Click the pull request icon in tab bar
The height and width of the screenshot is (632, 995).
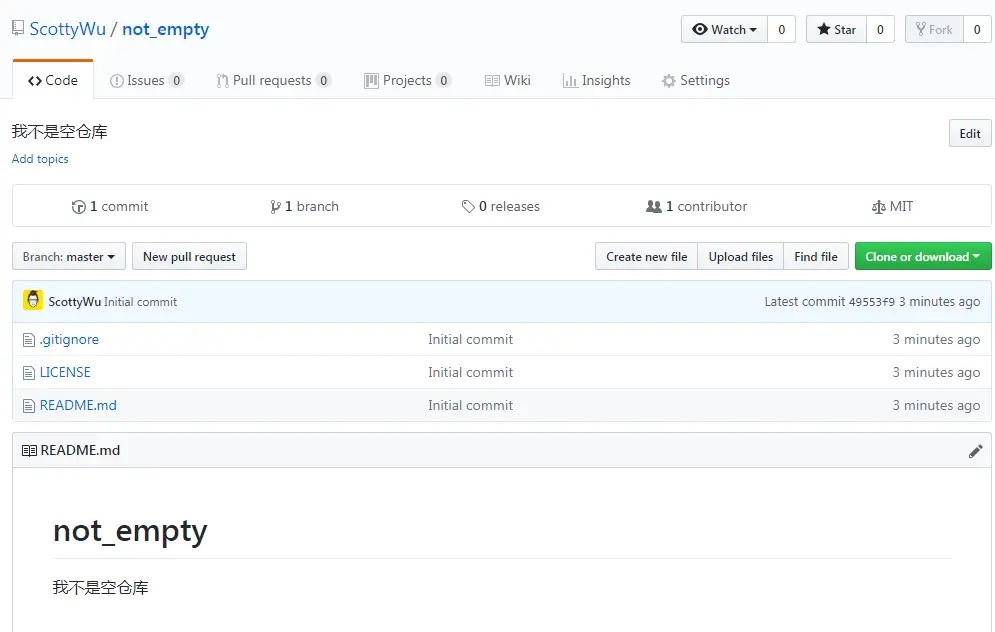coord(222,81)
